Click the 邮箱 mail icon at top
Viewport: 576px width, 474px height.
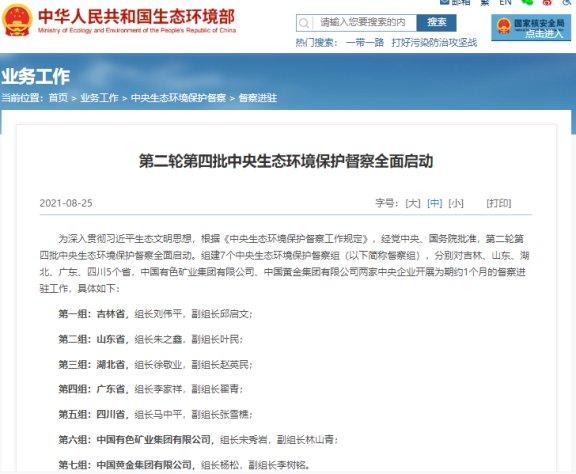point(444,2)
